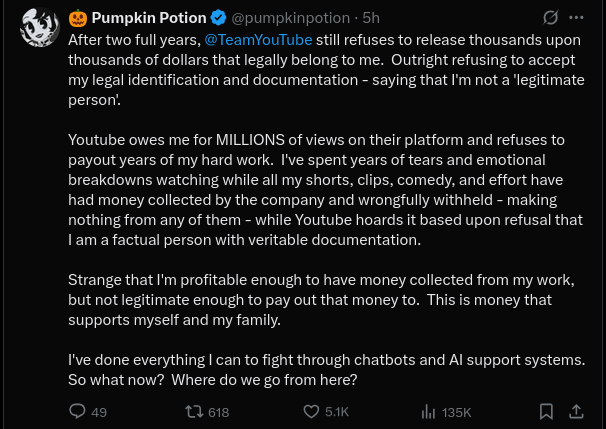
Task: Click the 5.1K likes count
Action: tap(337, 412)
